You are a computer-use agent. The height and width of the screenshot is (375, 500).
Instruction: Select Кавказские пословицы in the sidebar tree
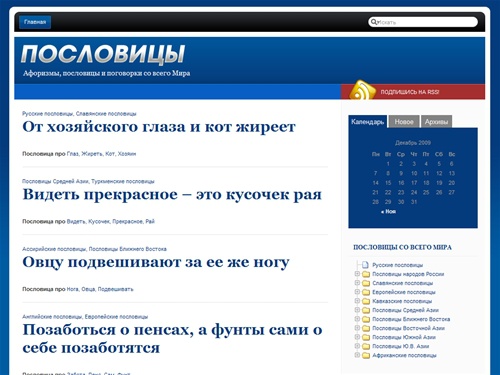click(x=402, y=301)
